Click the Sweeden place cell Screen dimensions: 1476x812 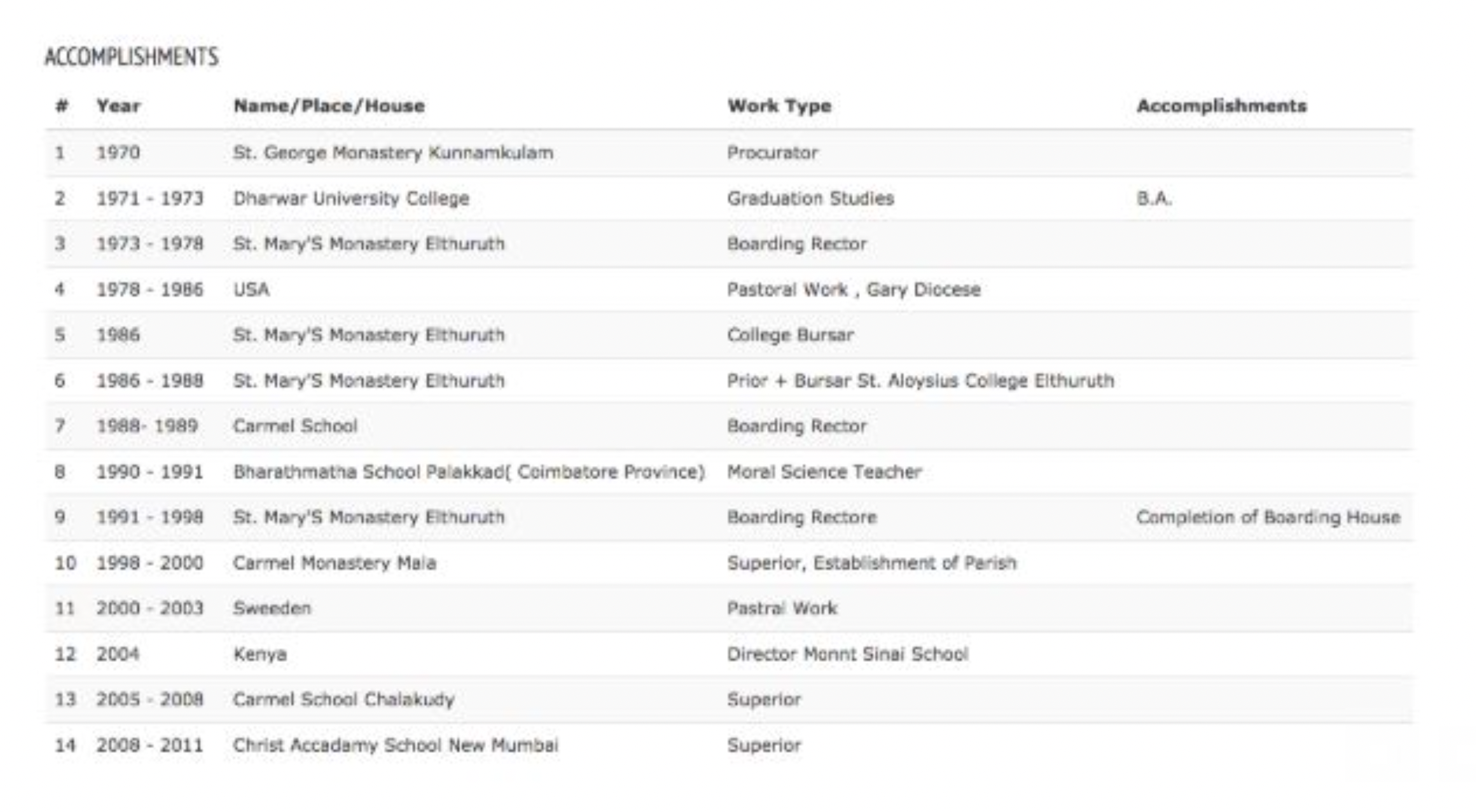tap(271, 608)
